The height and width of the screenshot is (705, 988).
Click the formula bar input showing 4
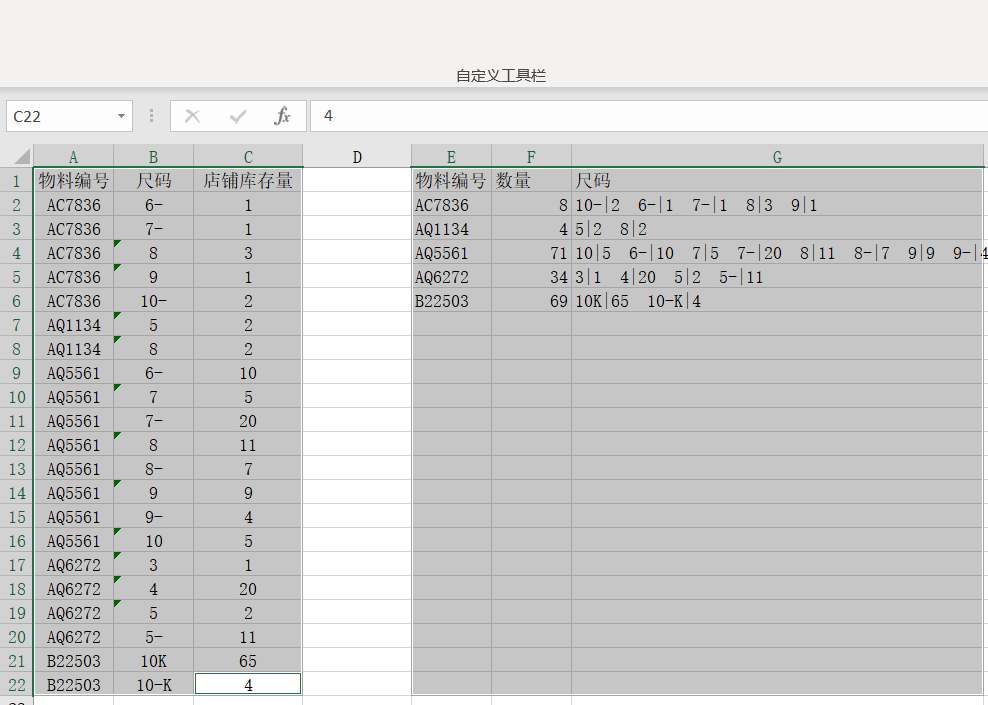tap(649, 116)
